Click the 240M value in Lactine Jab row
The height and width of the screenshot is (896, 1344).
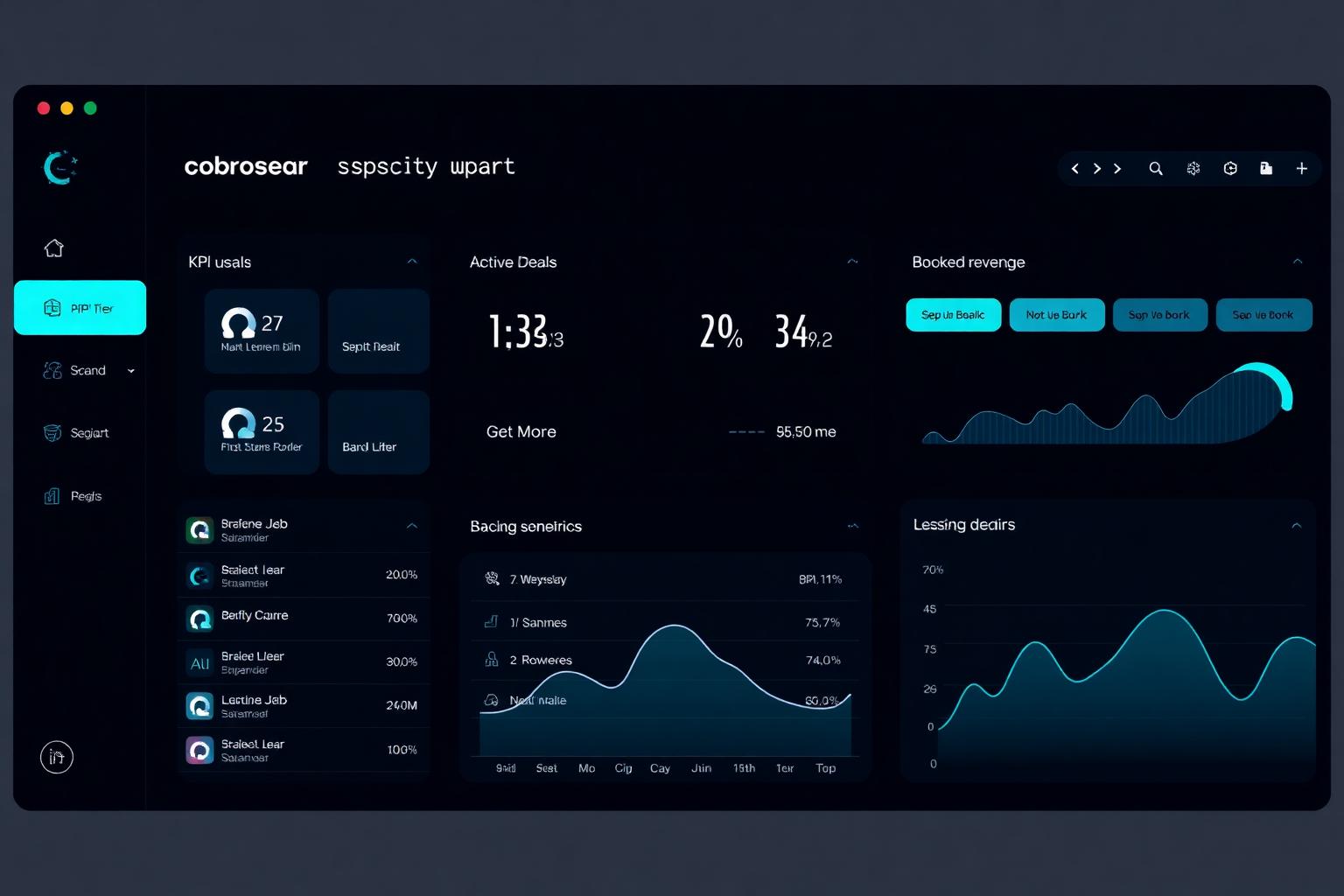(x=402, y=705)
